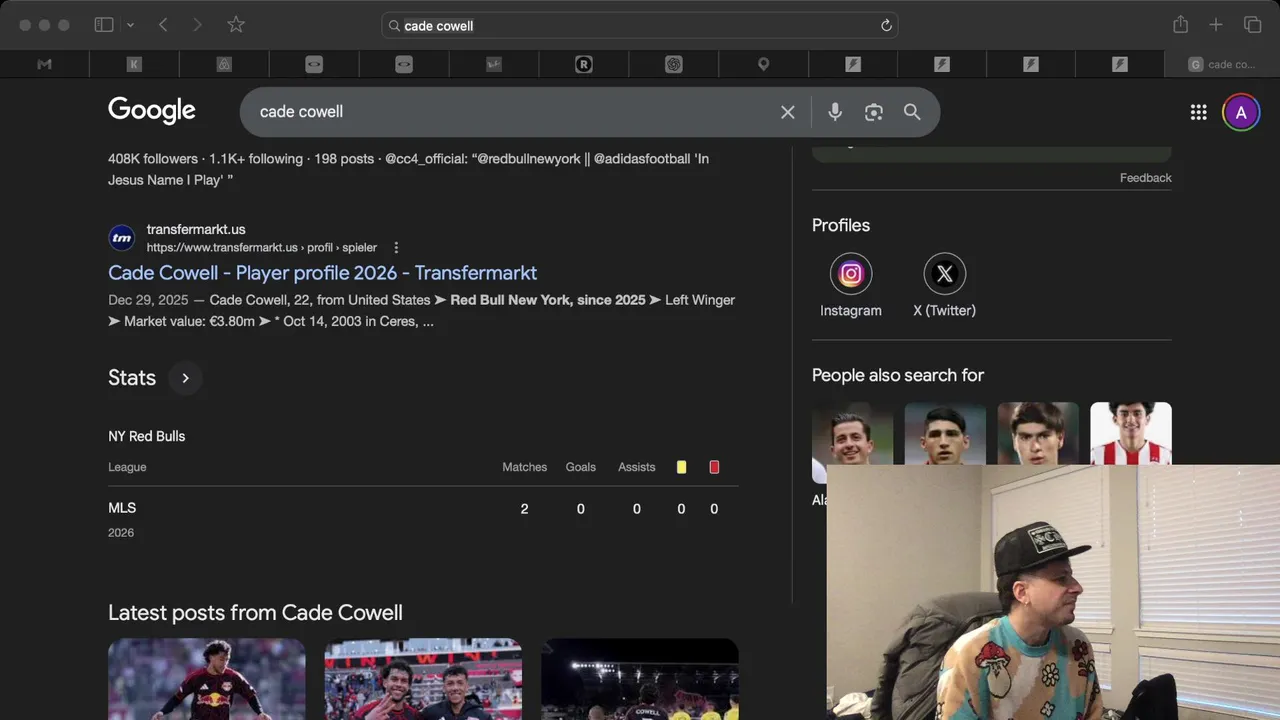Viewport: 1280px width, 720px height.
Task: Switch to the Gmail pinned tab
Action: click(x=44, y=64)
